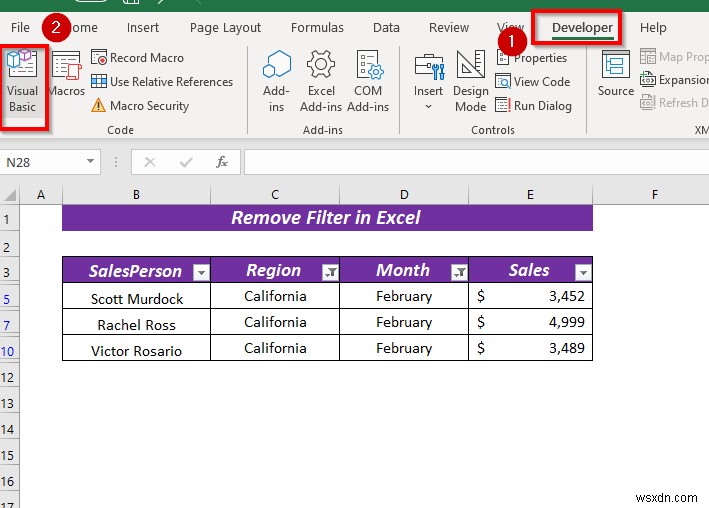Open the Macros dialog
Image resolution: width=709 pixels, height=508 pixels.
pos(66,74)
